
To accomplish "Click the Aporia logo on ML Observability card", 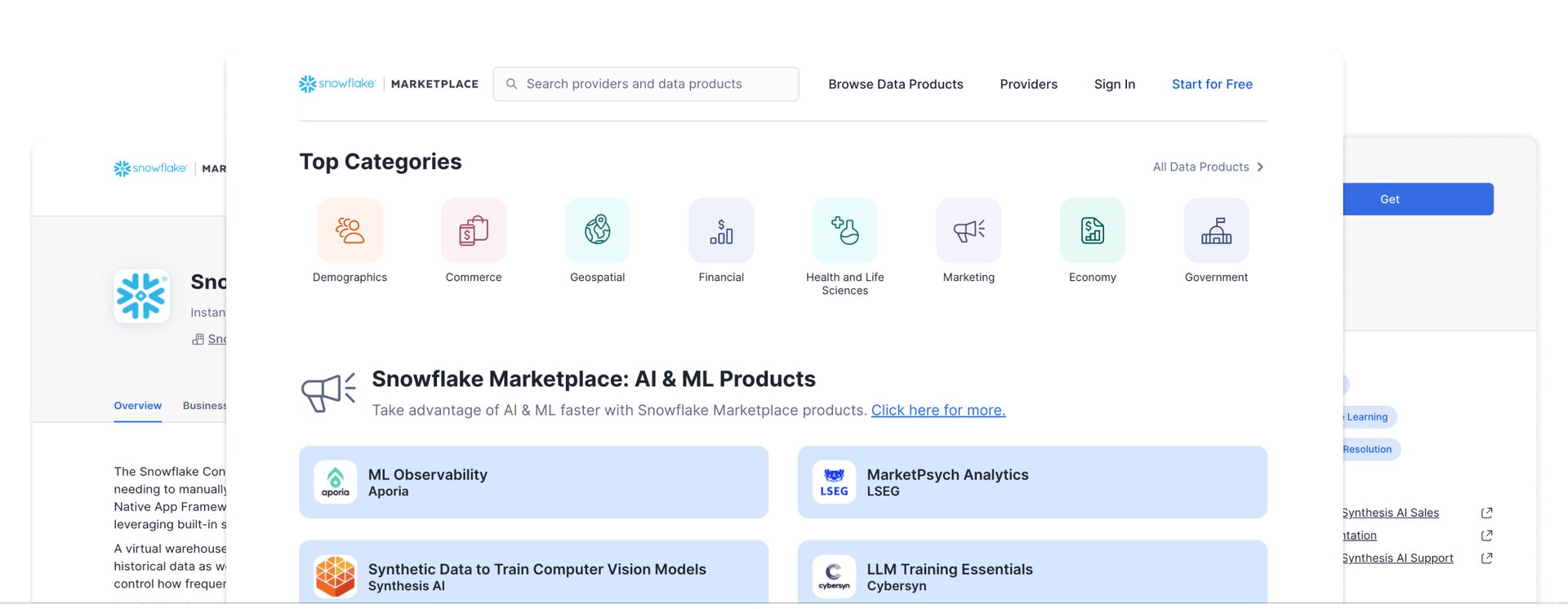I will click(335, 482).
